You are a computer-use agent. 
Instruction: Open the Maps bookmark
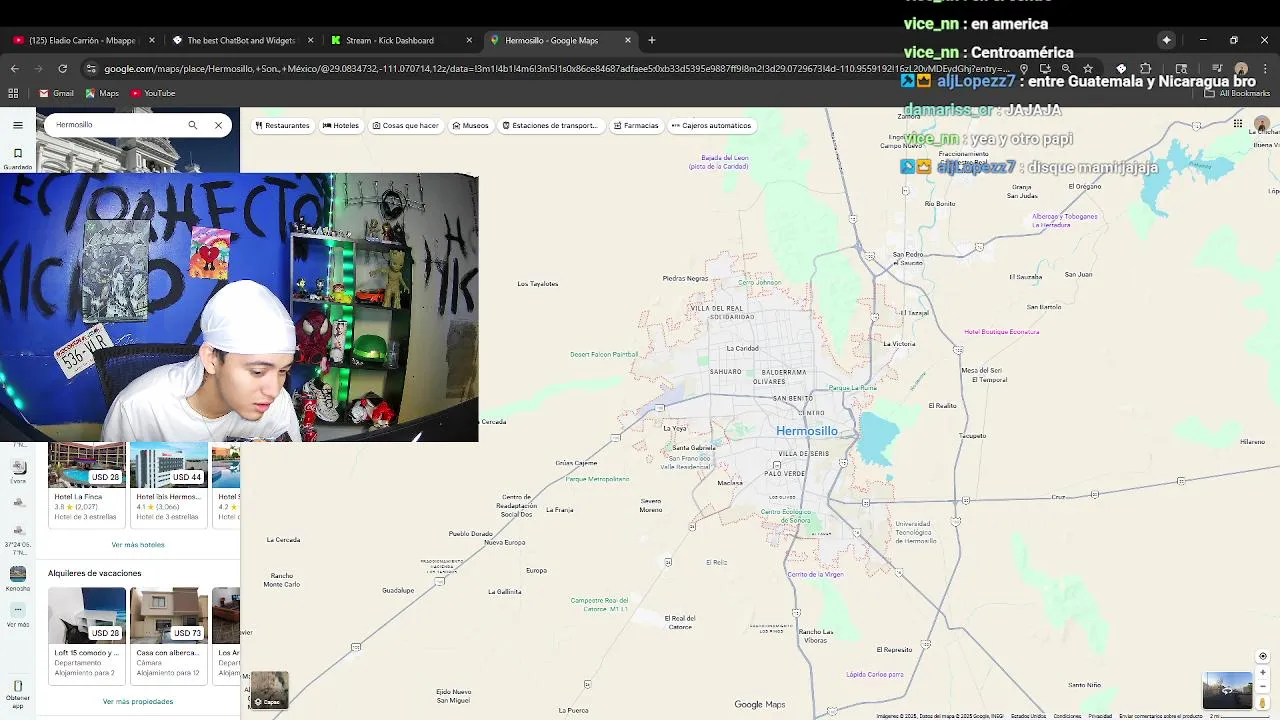[102, 93]
